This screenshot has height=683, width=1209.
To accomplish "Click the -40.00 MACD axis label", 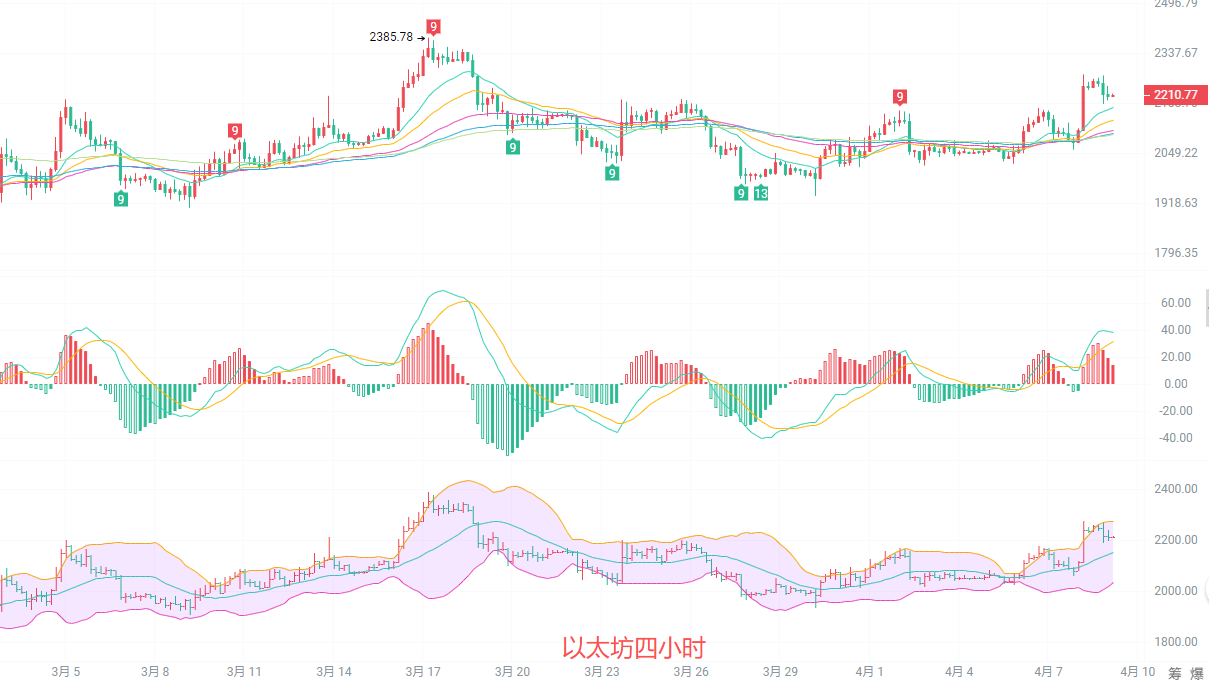I will [1173, 438].
